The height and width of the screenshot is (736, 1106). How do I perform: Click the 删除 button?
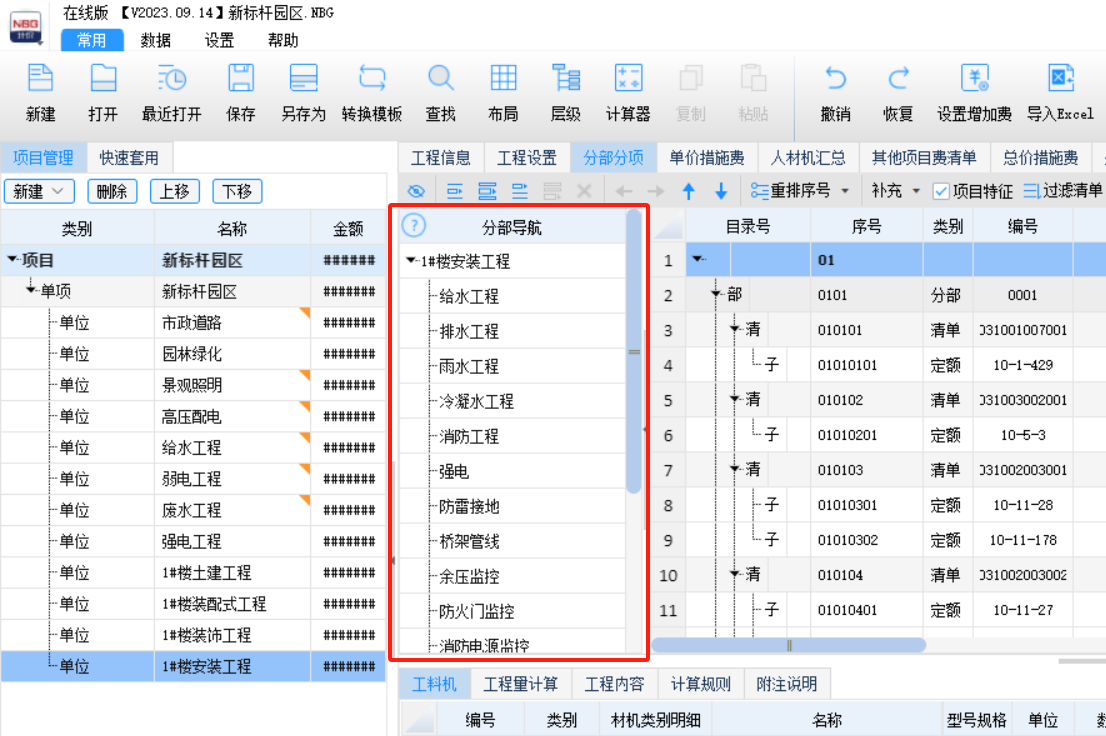(x=111, y=191)
